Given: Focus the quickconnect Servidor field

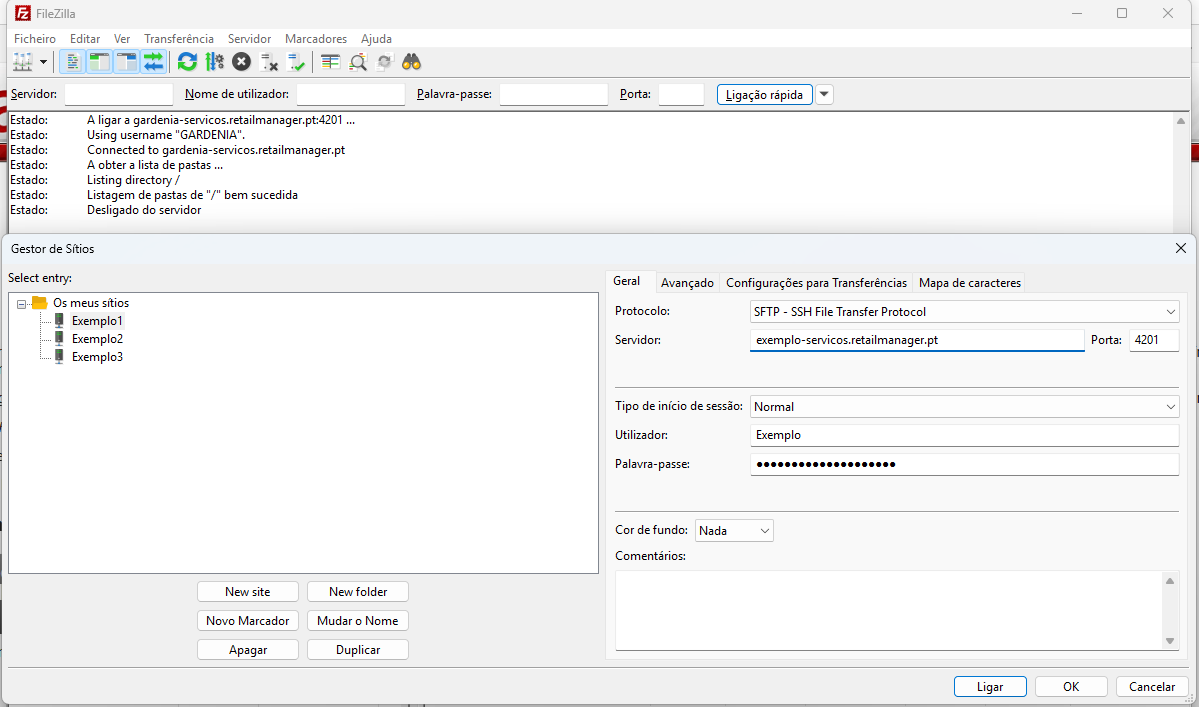Looking at the screenshot, I should coord(119,94).
